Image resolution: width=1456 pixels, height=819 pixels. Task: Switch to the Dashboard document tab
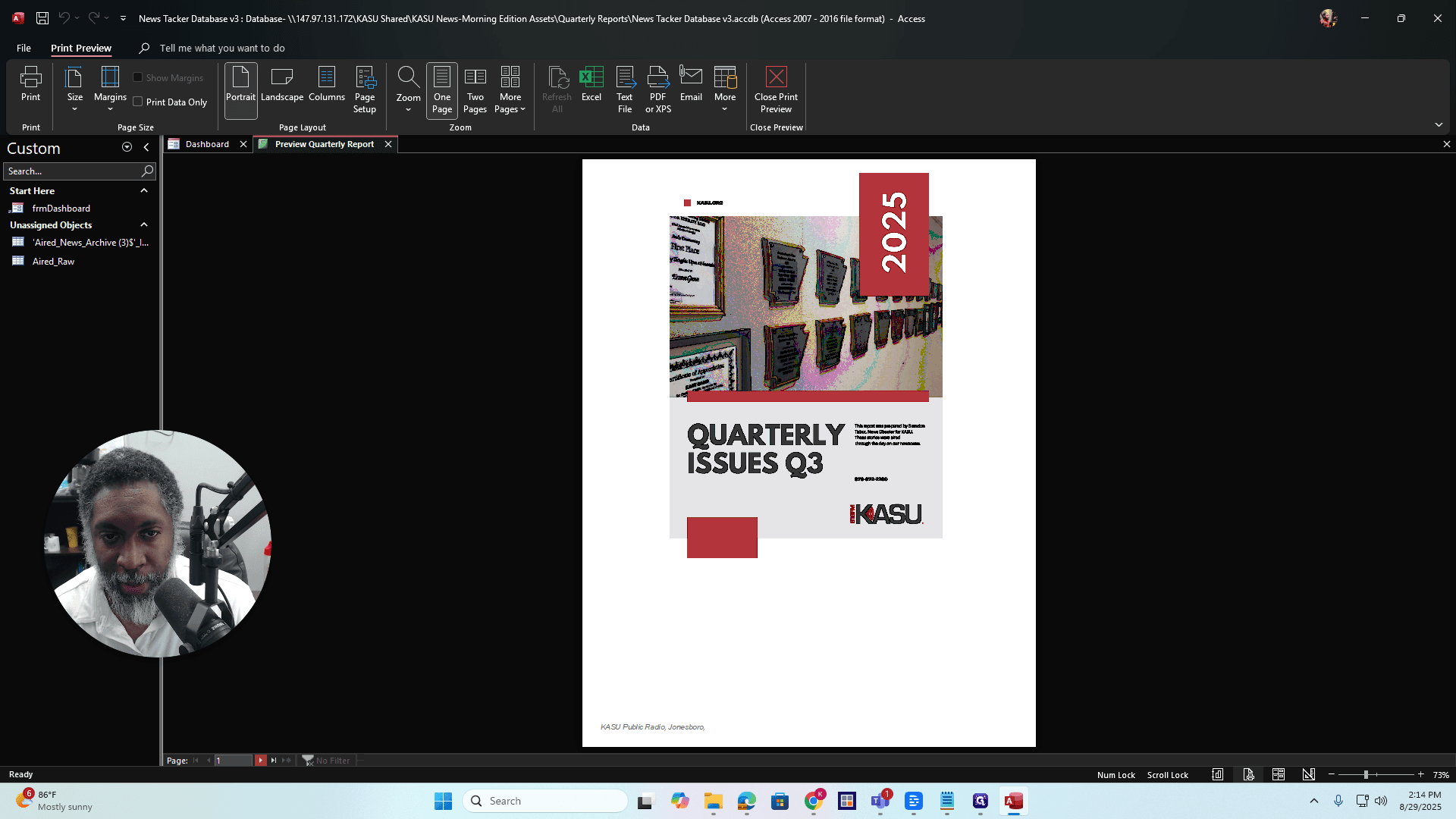(207, 144)
